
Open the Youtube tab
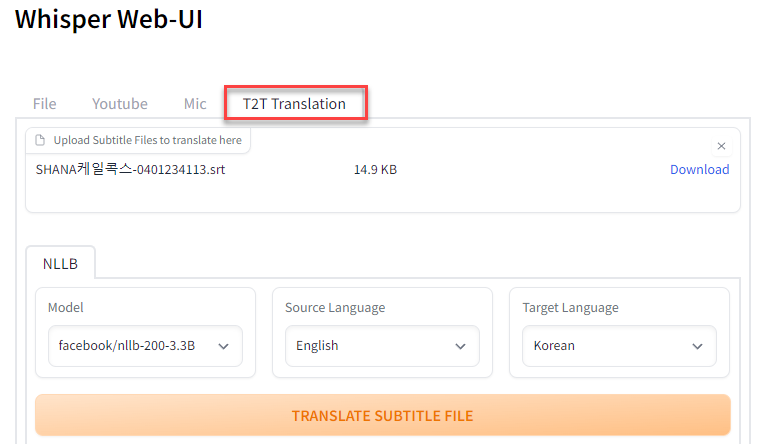tap(120, 104)
